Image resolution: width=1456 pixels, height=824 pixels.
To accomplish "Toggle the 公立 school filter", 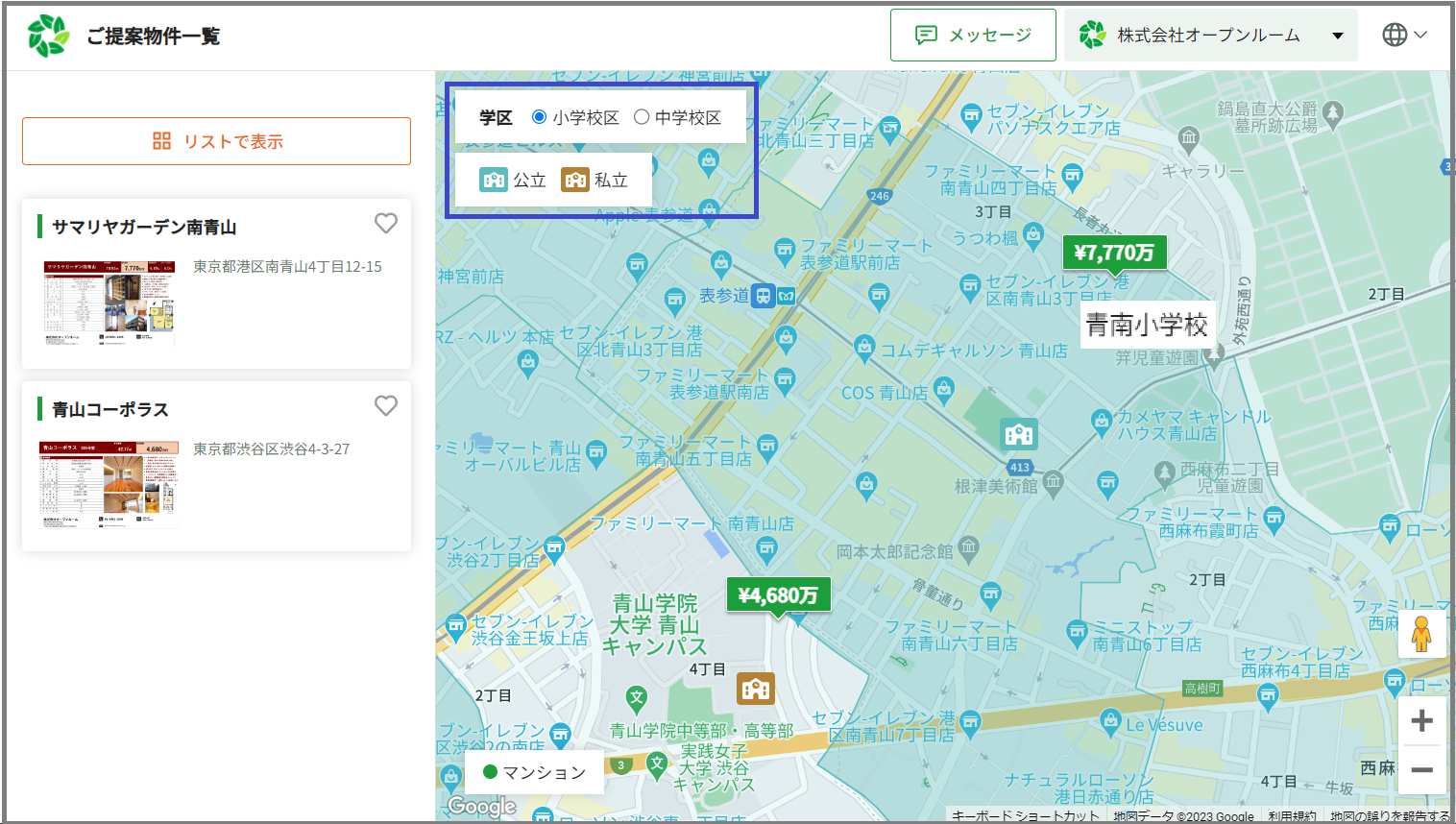I will pos(513,180).
